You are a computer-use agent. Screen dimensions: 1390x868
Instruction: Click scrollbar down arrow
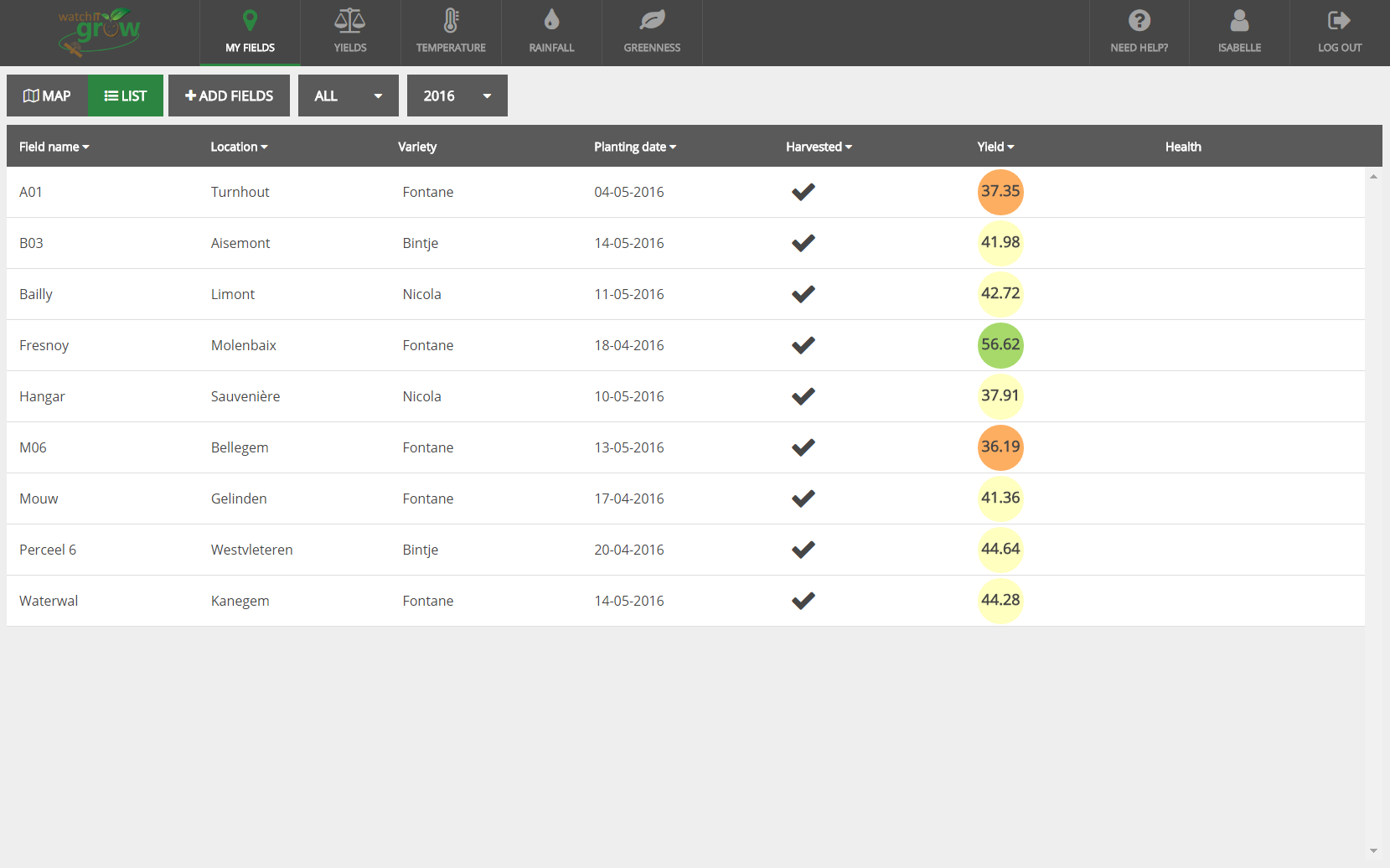tap(1373, 850)
